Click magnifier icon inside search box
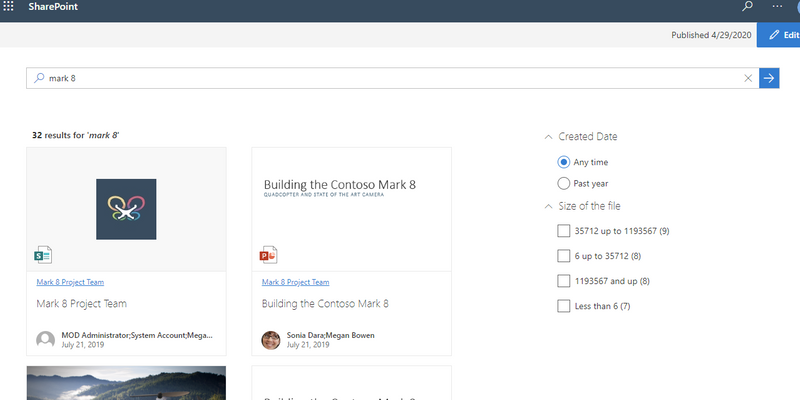Image resolution: width=800 pixels, height=400 pixels. (39, 78)
